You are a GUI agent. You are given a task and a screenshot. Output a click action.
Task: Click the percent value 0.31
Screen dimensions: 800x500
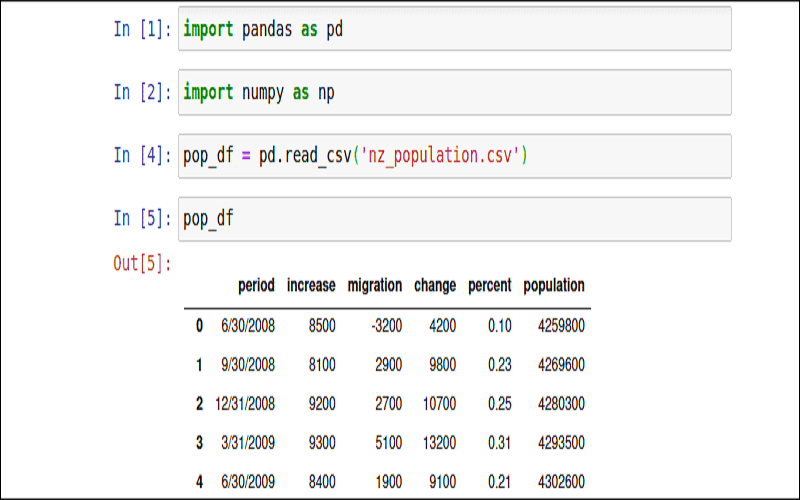click(499, 442)
